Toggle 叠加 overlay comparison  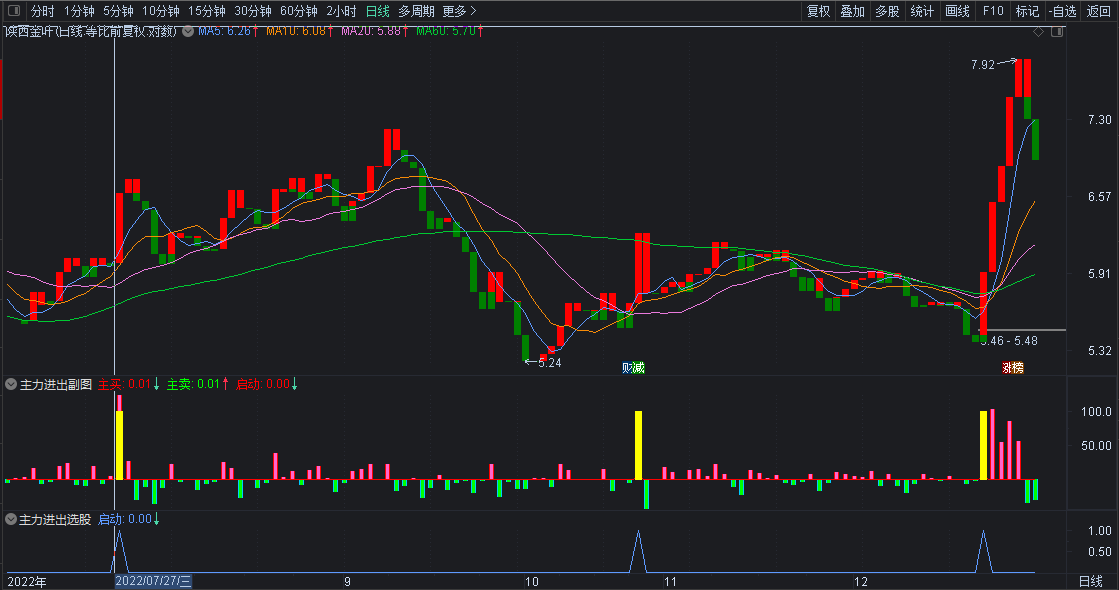click(x=852, y=11)
